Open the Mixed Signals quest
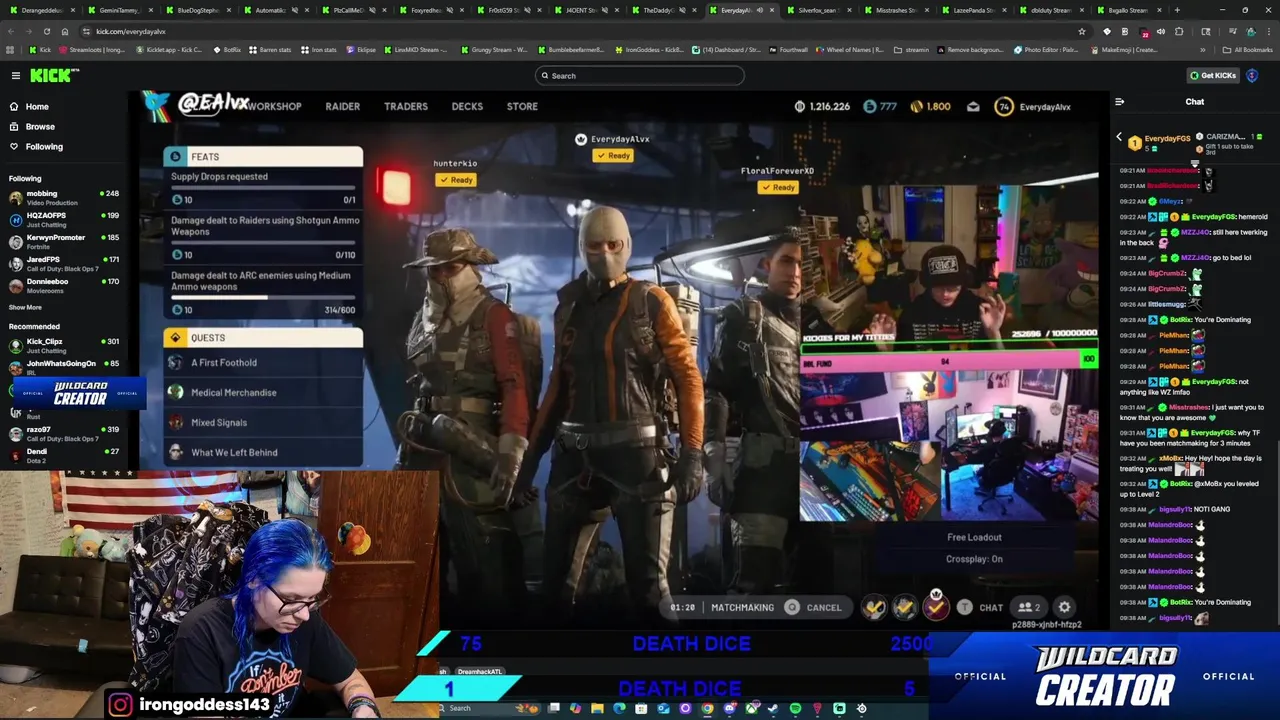The height and width of the screenshot is (720, 1280). click(263, 422)
